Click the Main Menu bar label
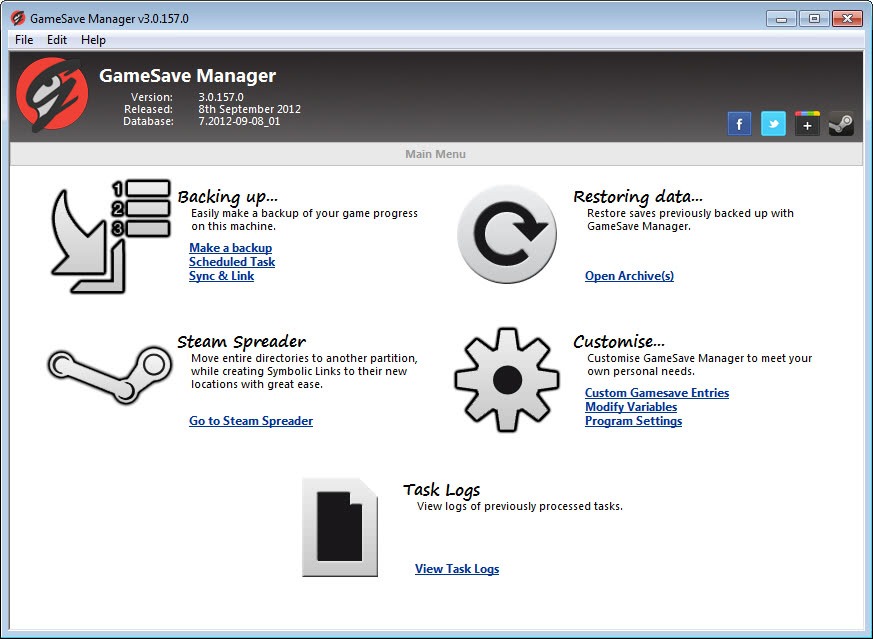The height and width of the screenshot is (639, 873). click(x=435, y=154)
